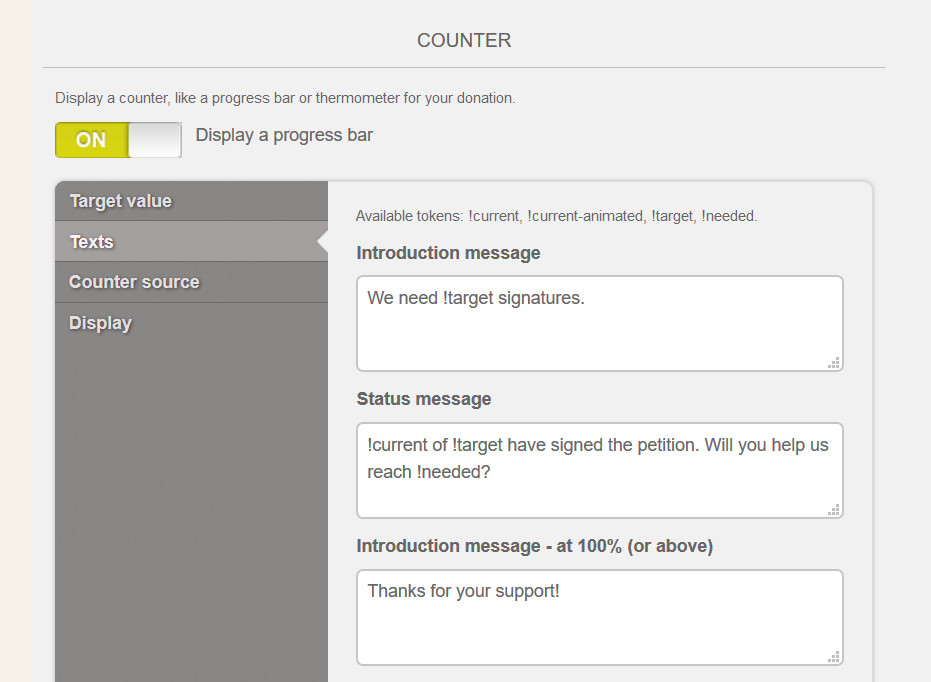Click the resize grip of Status message box

(834, 510)
